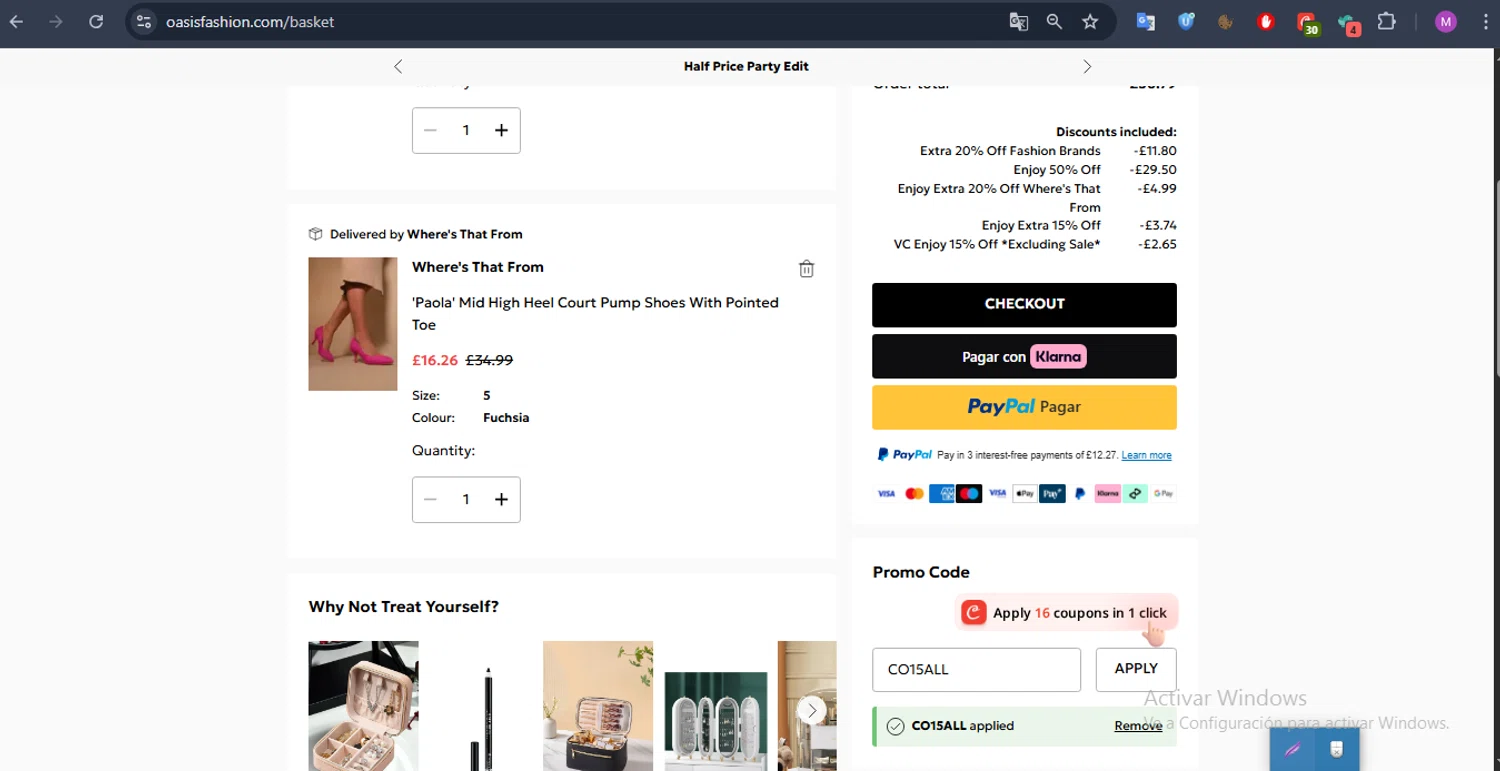Viewport: 1500px width, 771px height.
Task: Open the M profile avatar
Action: 1445,21
